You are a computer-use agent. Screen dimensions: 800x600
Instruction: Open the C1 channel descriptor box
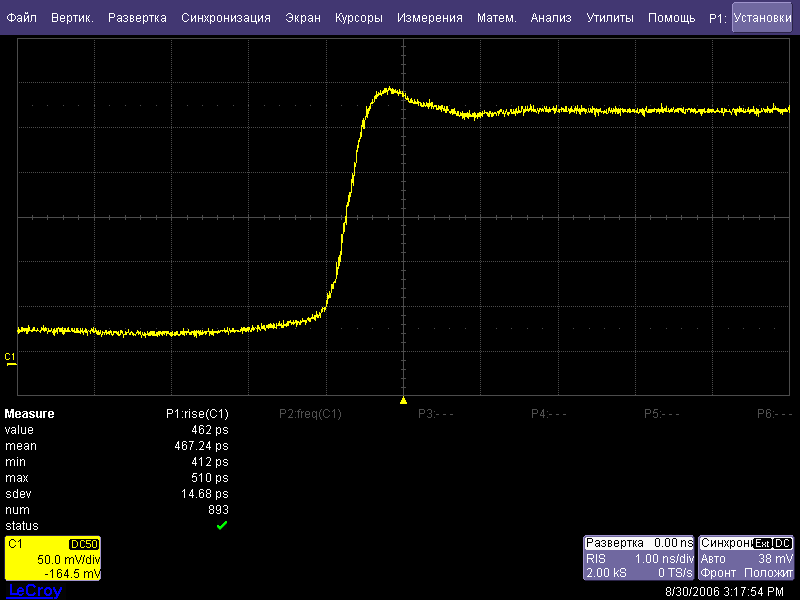[52, 559]
